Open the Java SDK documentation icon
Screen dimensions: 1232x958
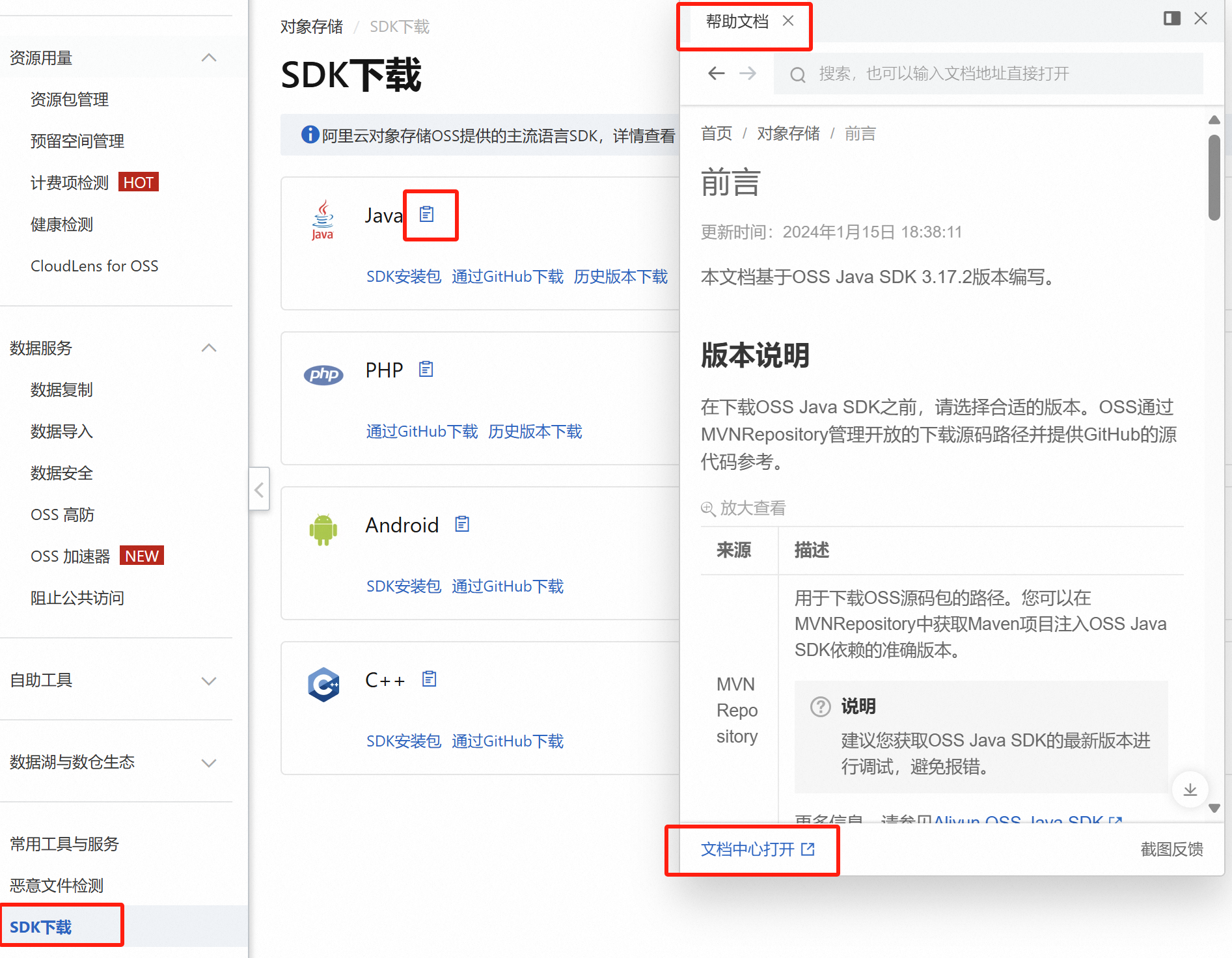coord(427,214)
